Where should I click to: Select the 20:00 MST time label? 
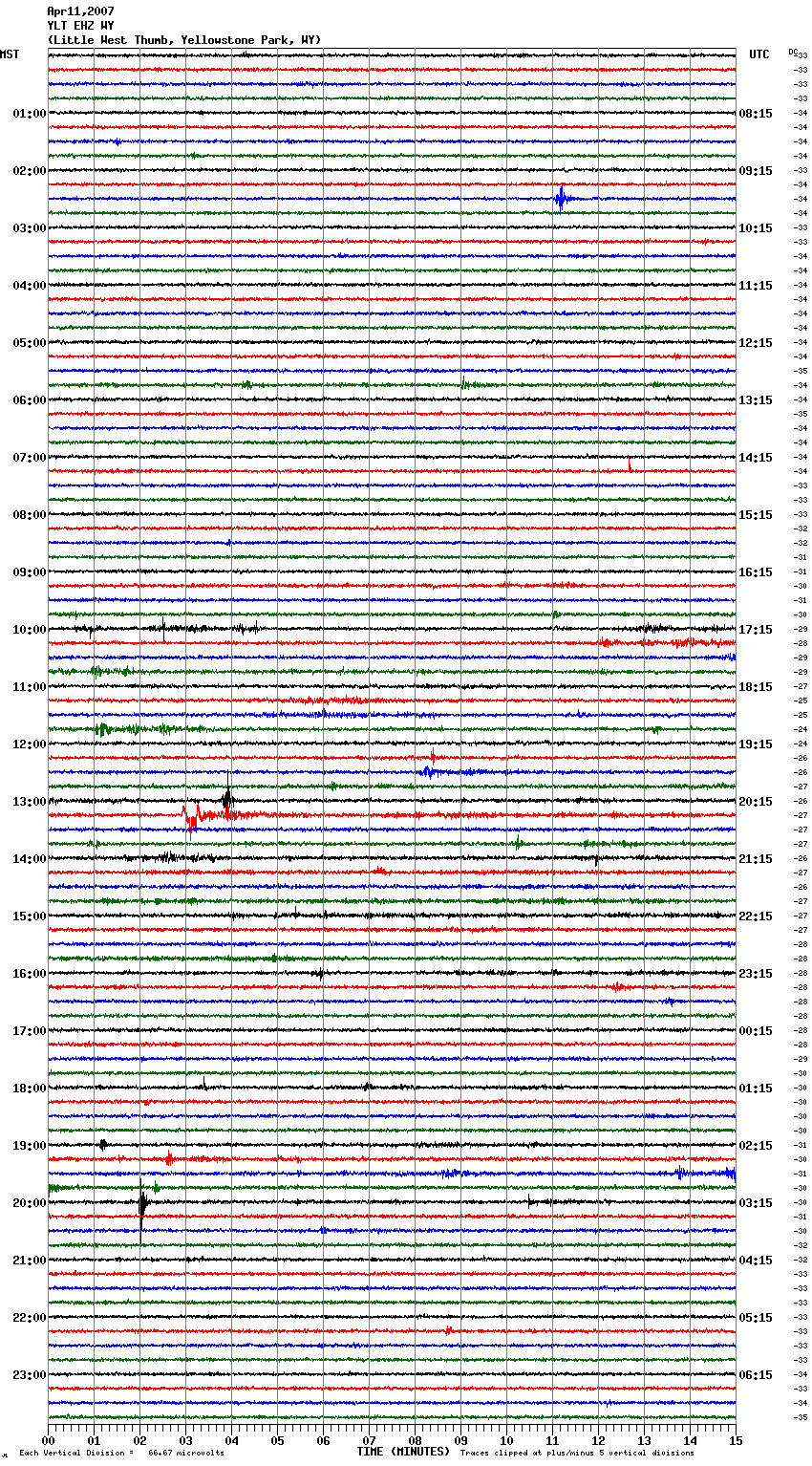29,1203
